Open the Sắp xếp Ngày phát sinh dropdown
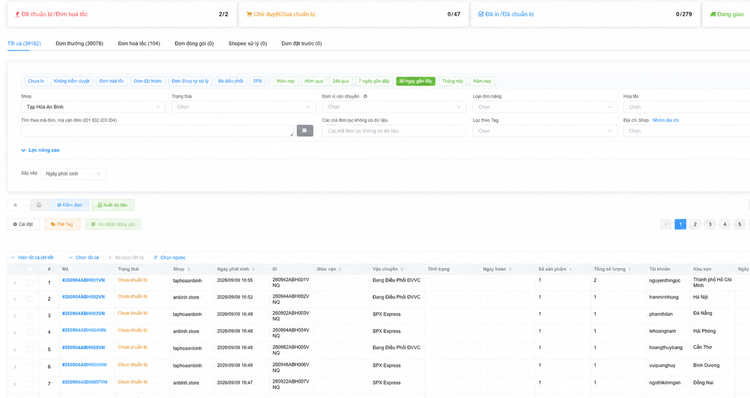Image resolution: width=750 pixels, height=398 pixels. coord(73,174)
